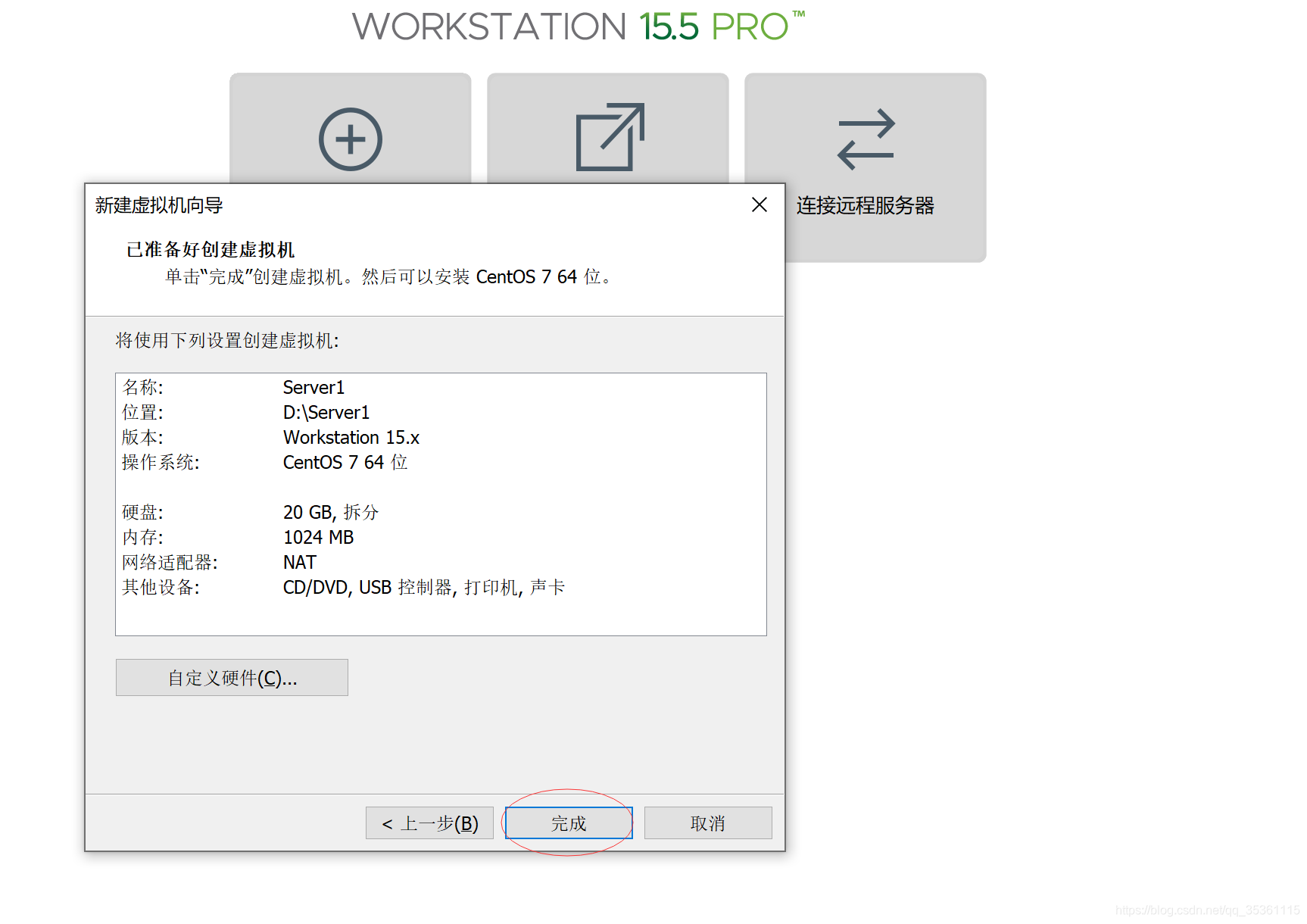
Task: Click the 位置: label
Action: [x=142, y=412]
